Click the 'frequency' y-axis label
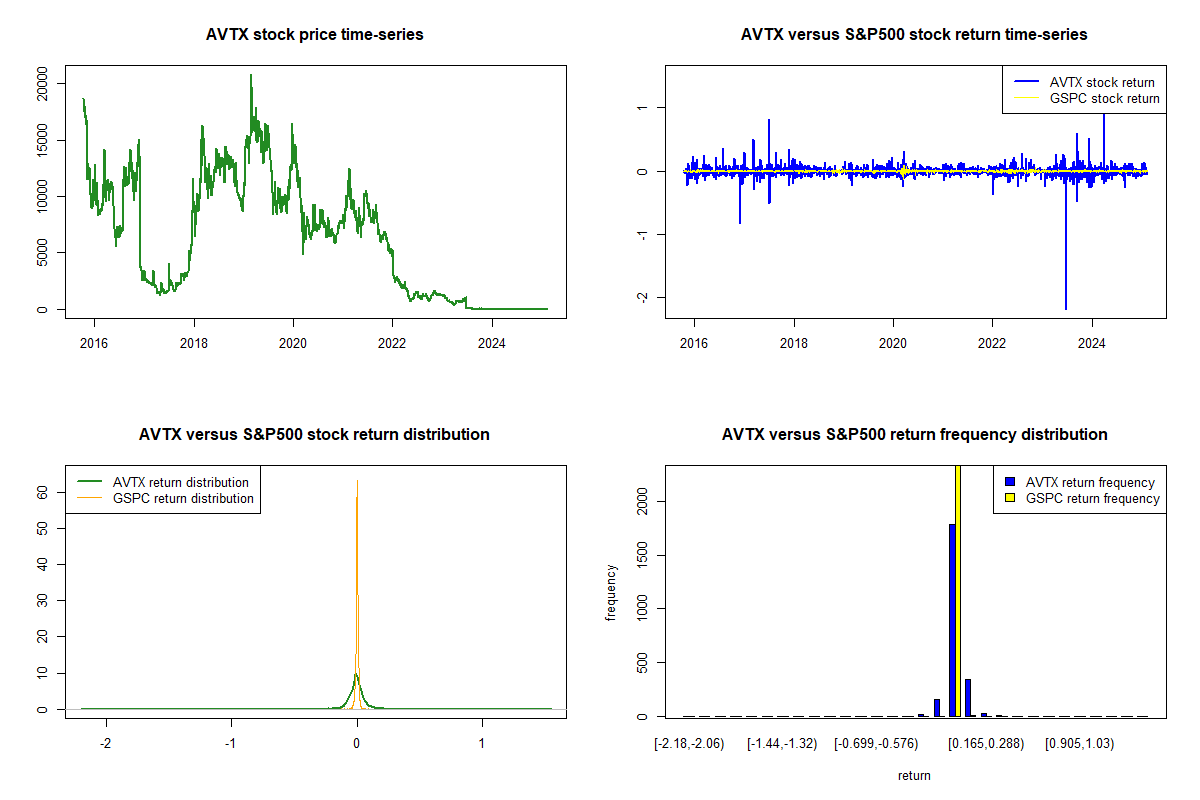The height and width of the screenshot is (800, 1200). click(x=611, y=593)
